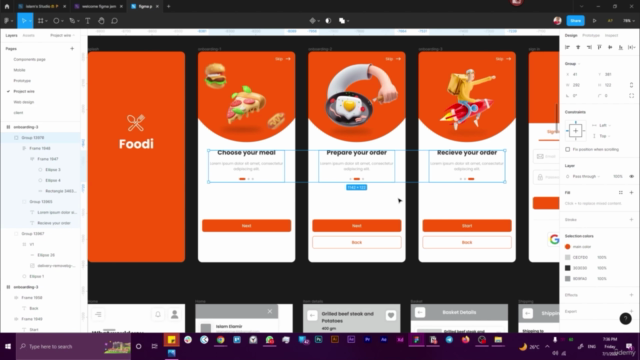Select the Move tool
The image size is (640, 360).
click(24, 21)
